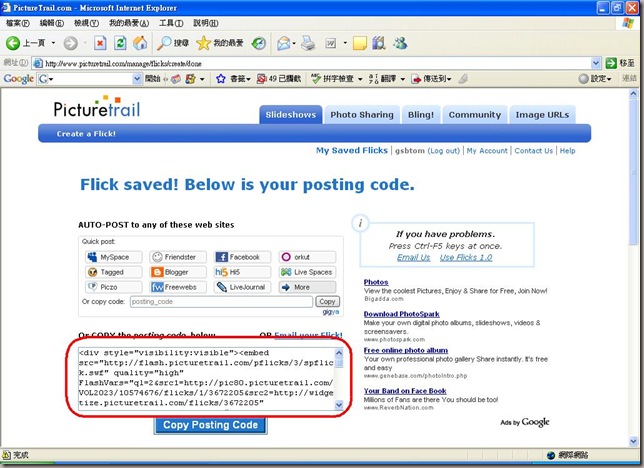Click the popup blocker 49 blocked icon
This screenshot has height=468, width=644.
262,78
